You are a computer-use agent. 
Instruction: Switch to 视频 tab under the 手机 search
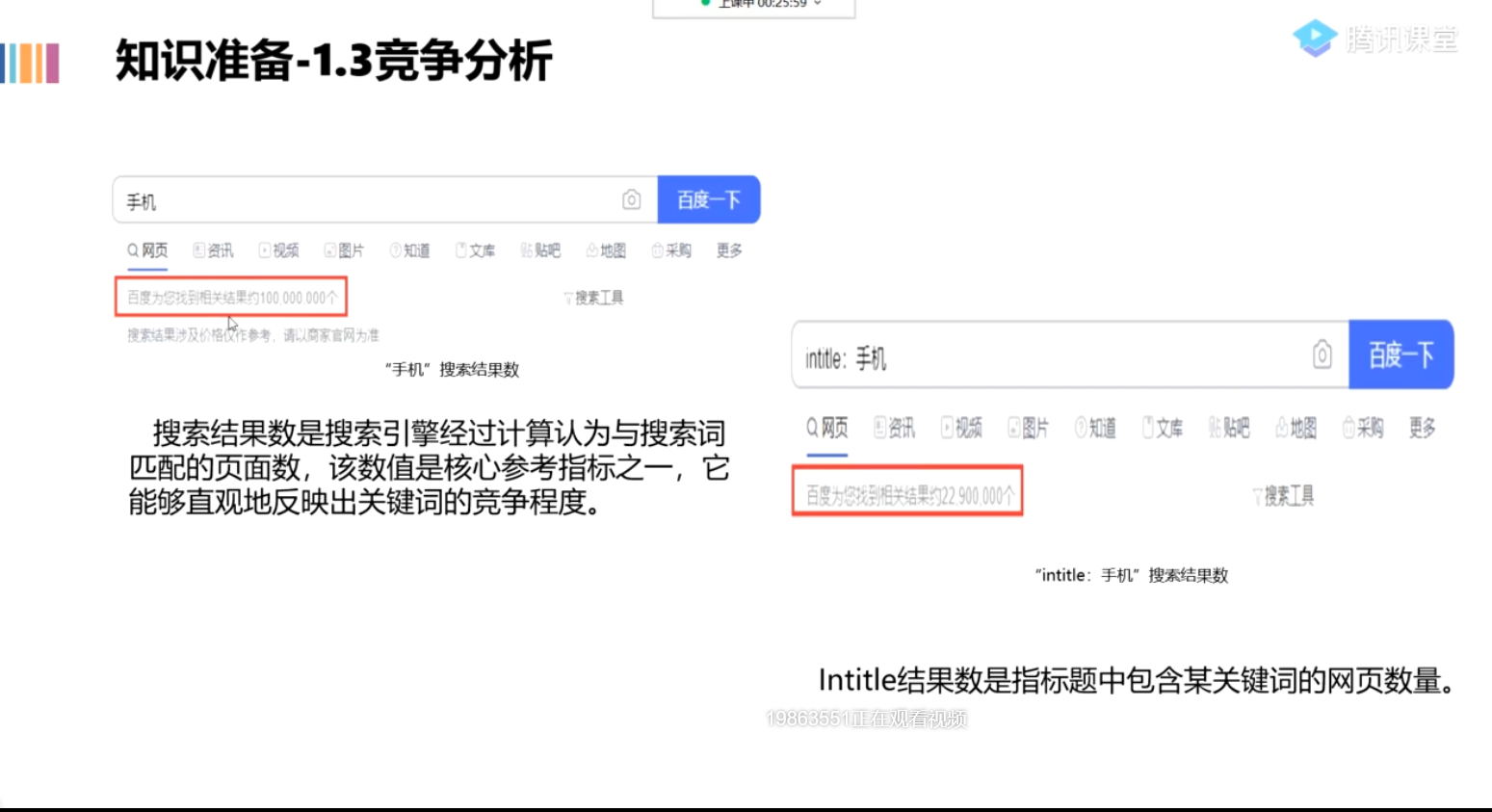pos(279,250)
